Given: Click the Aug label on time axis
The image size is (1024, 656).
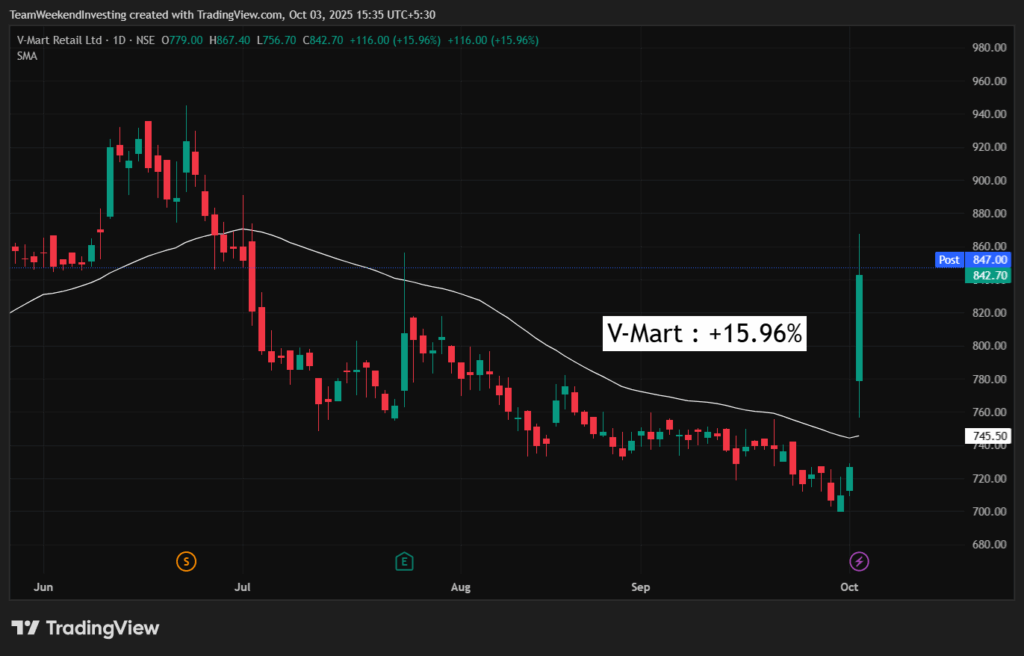Looking at the screenshot, I should click(x=461, y=587).
